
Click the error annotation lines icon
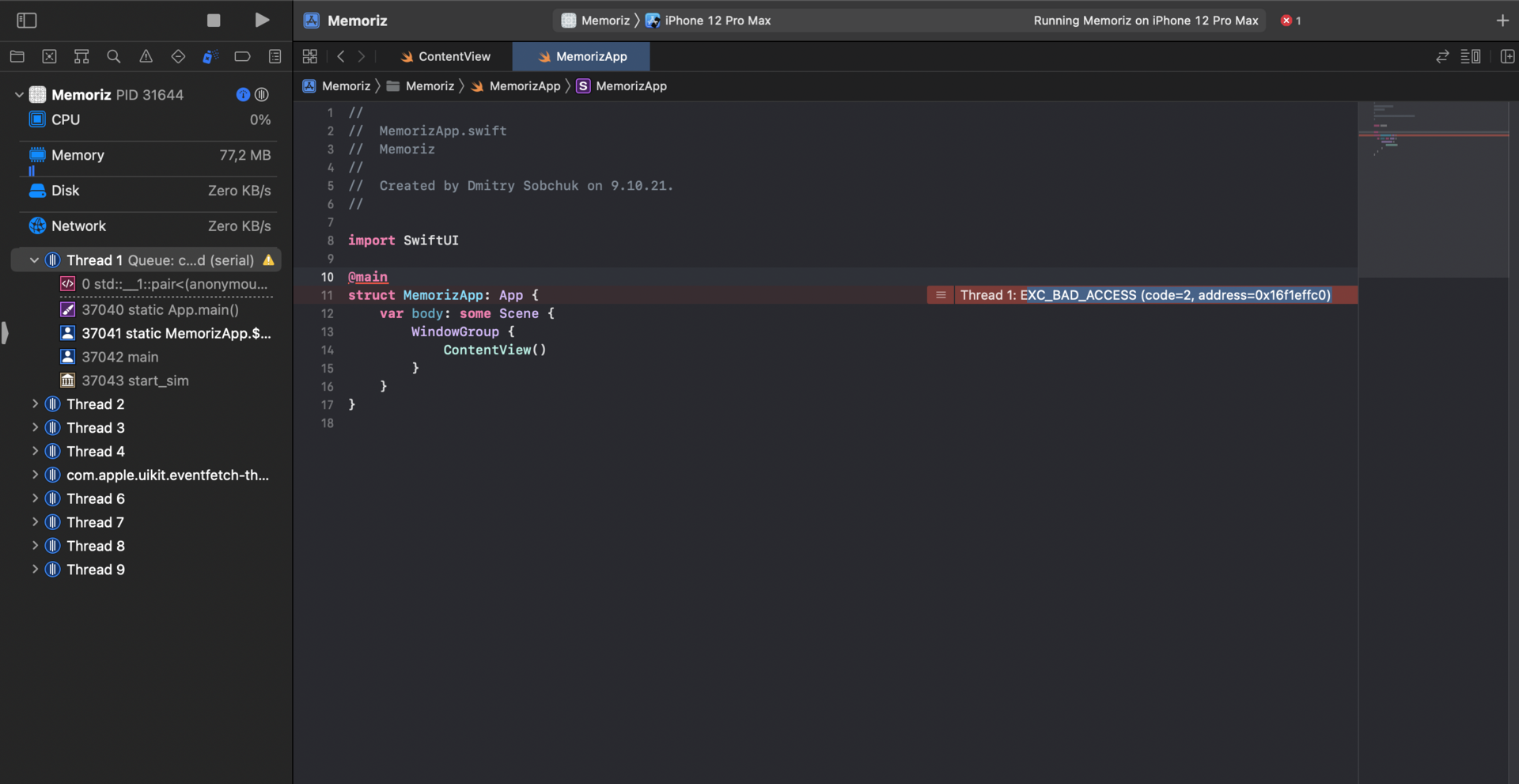click(941, 295)
